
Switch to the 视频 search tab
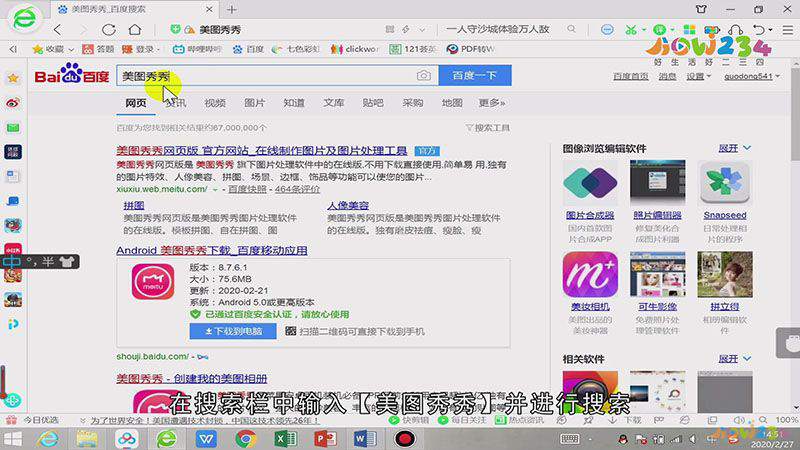pos(215,103)
